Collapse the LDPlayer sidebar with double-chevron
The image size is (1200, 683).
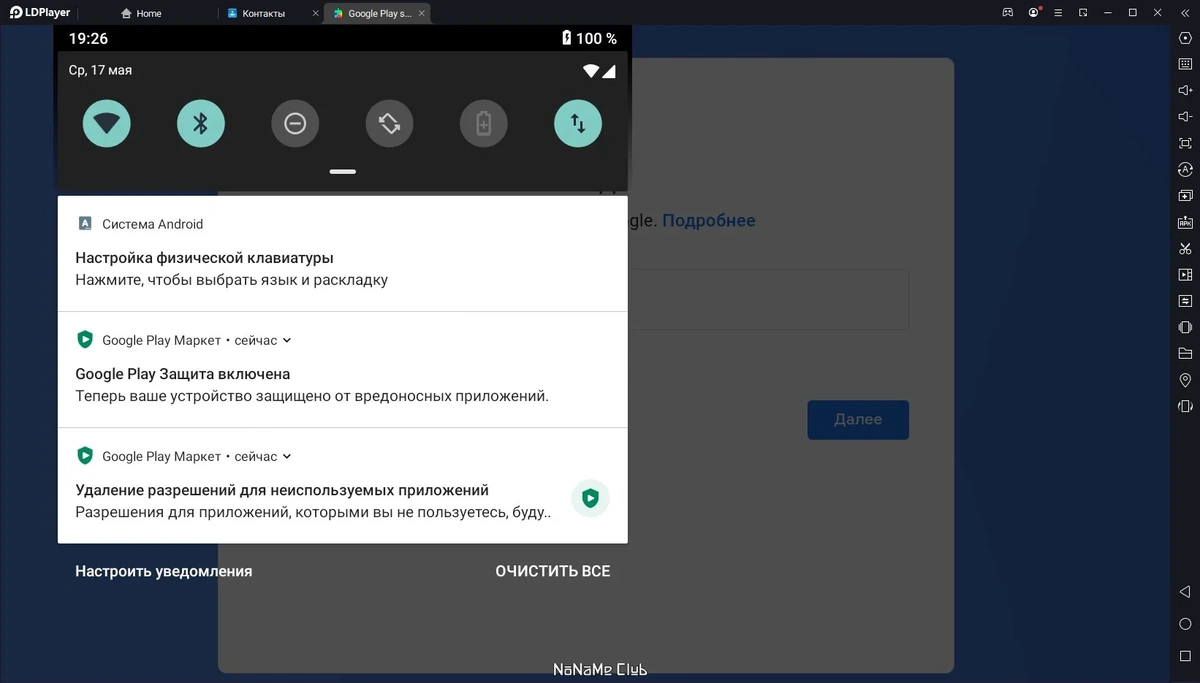coord(1186,12)
